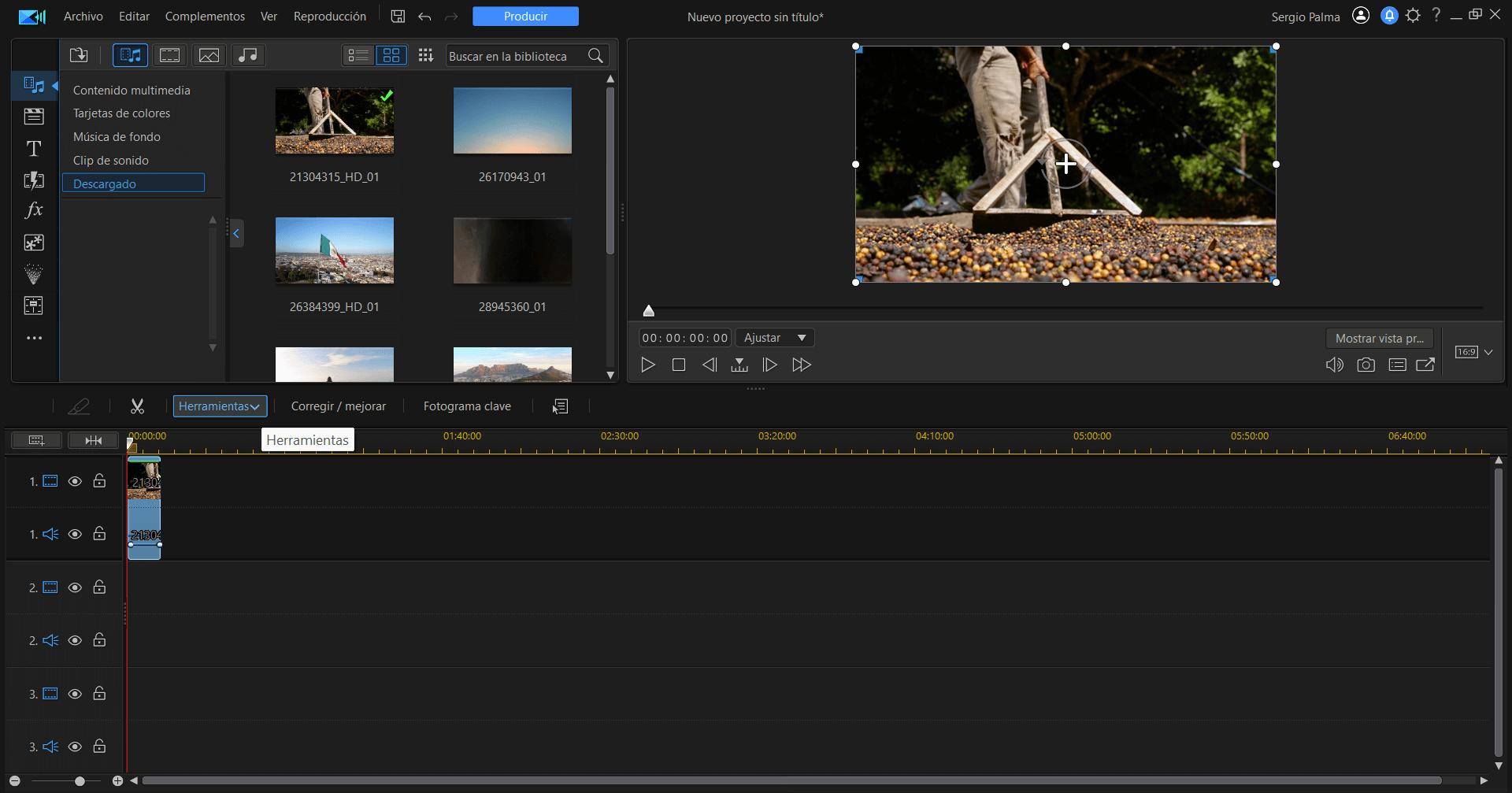
Task: Open the Complementos menu
Action: (205, 17)
